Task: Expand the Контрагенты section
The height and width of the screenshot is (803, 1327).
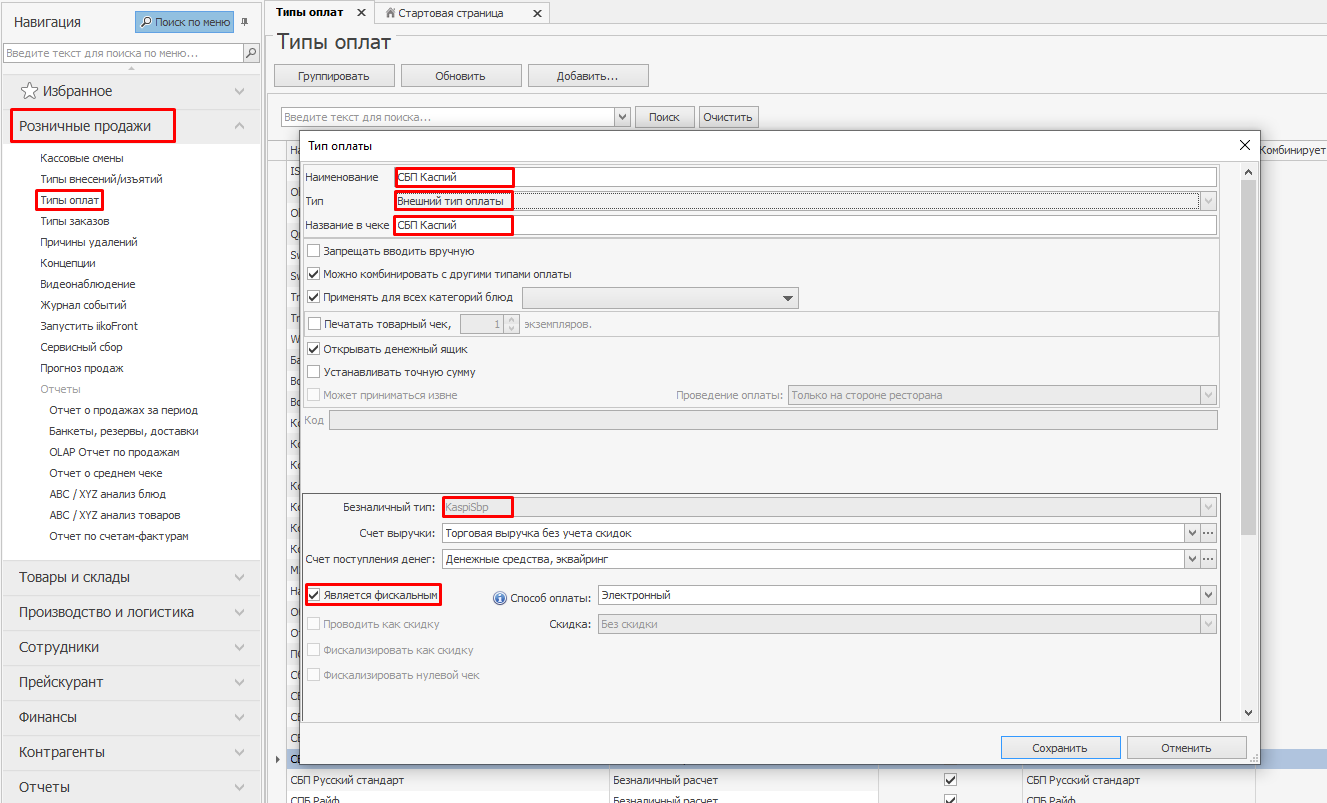Action: [x=239, y=752]
